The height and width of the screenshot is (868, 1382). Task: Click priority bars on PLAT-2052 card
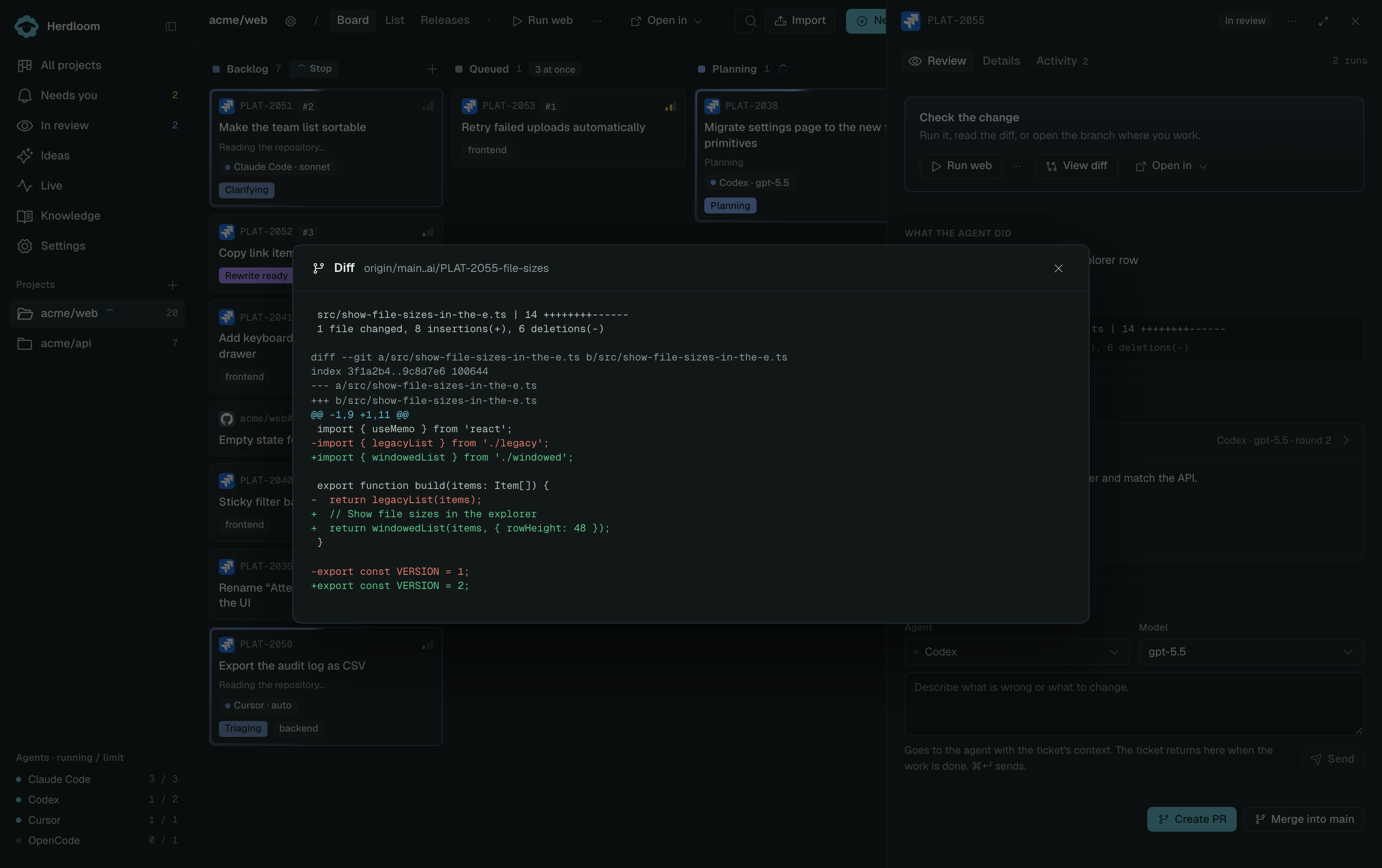click(428, 232)
